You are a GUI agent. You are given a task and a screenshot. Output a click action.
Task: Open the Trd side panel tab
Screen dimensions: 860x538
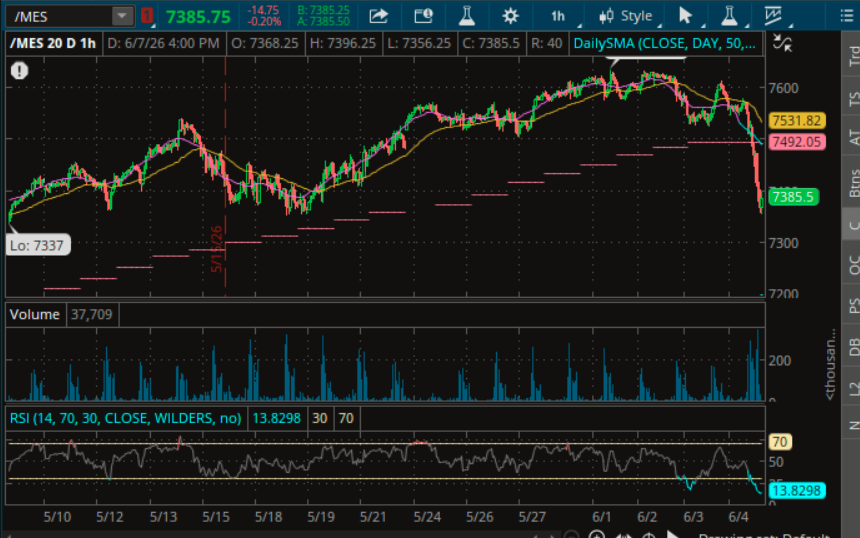(853, 56)
